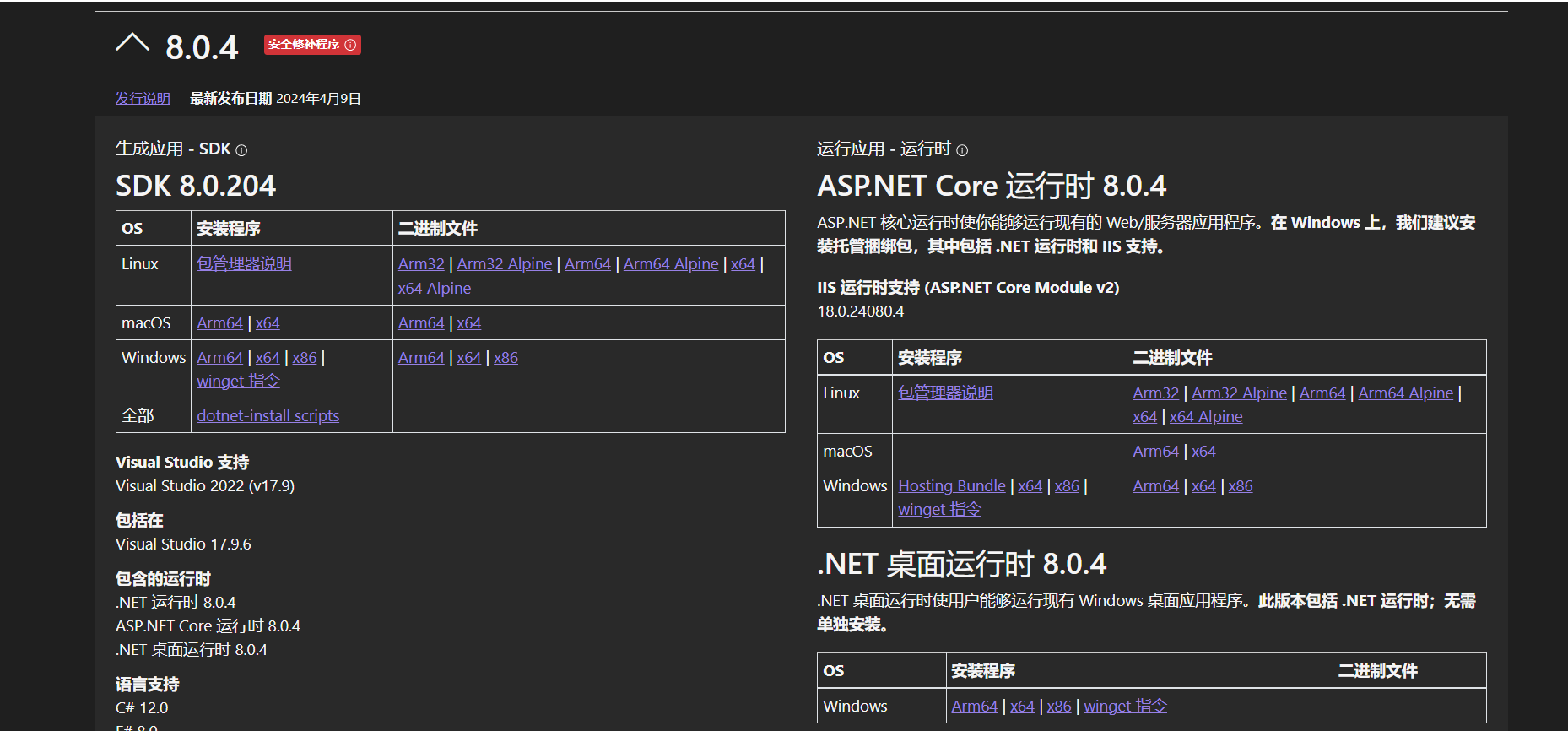Download ASP.NET Core macOS x64 binary
This screenshot has height=731, width=1568.
click(x=1203, y=451)
